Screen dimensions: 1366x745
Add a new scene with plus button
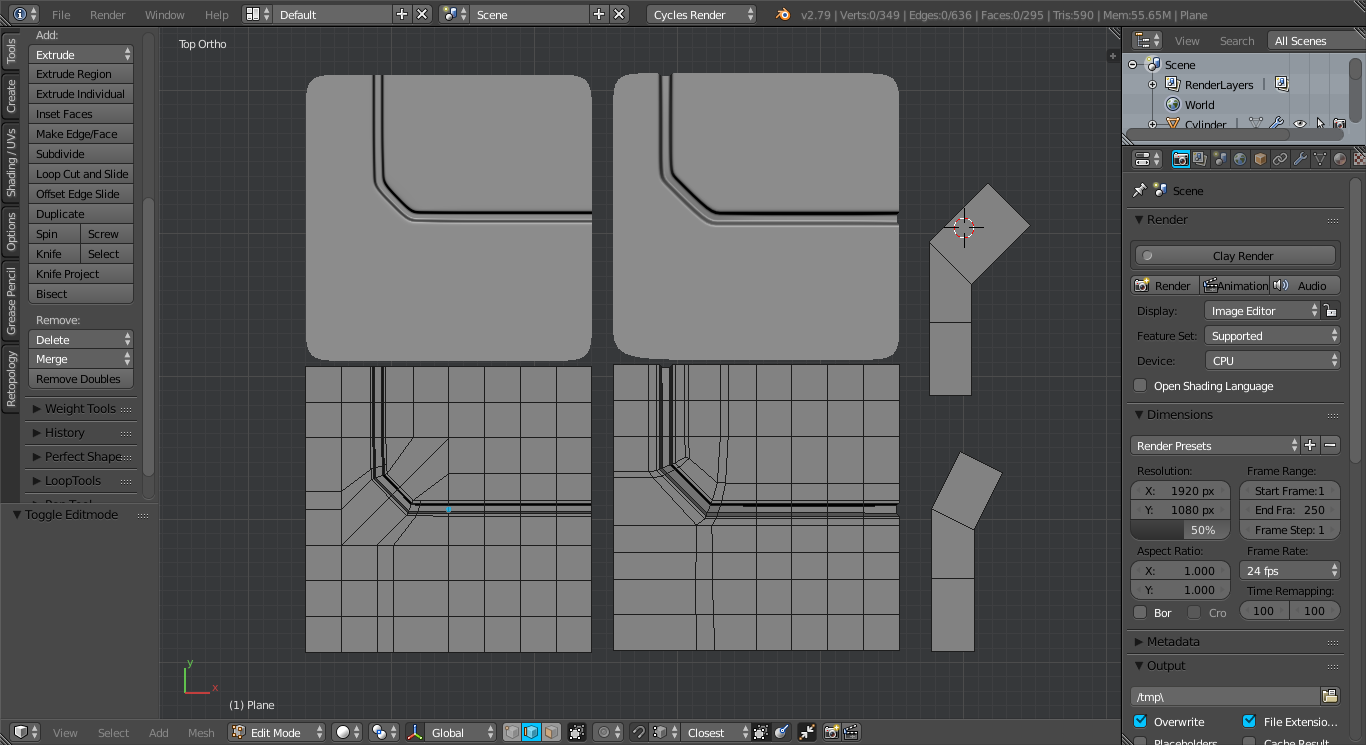pyautogui.click(x=599, y=14)
